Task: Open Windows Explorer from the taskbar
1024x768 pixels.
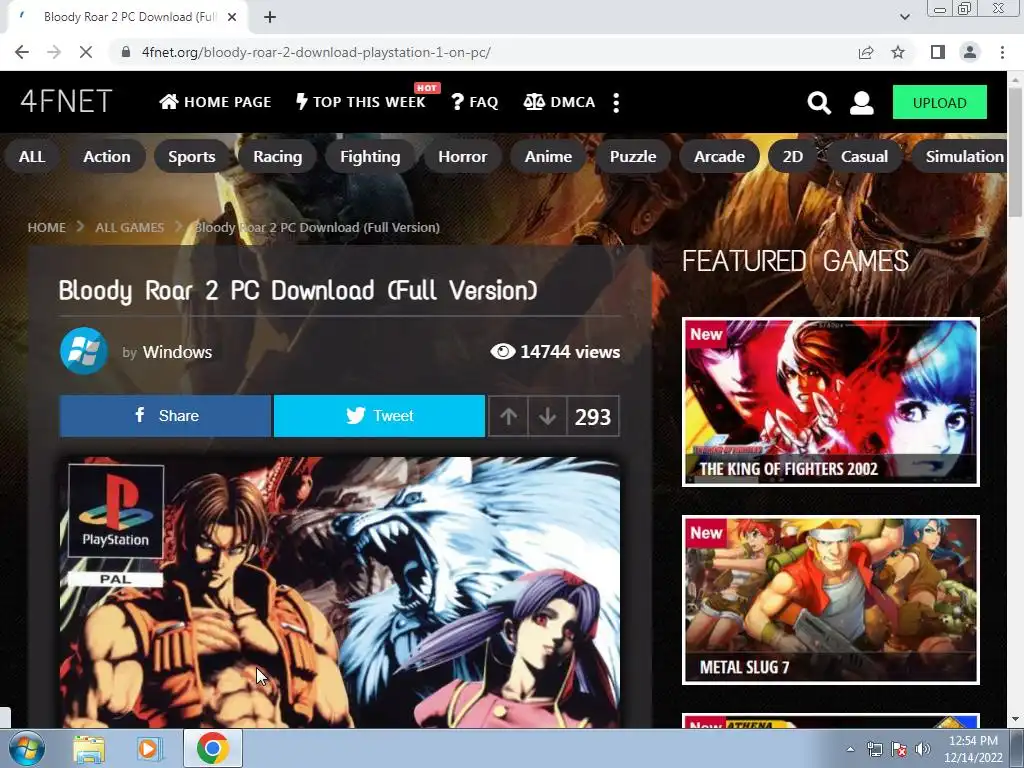Action: tap(89, 748)
